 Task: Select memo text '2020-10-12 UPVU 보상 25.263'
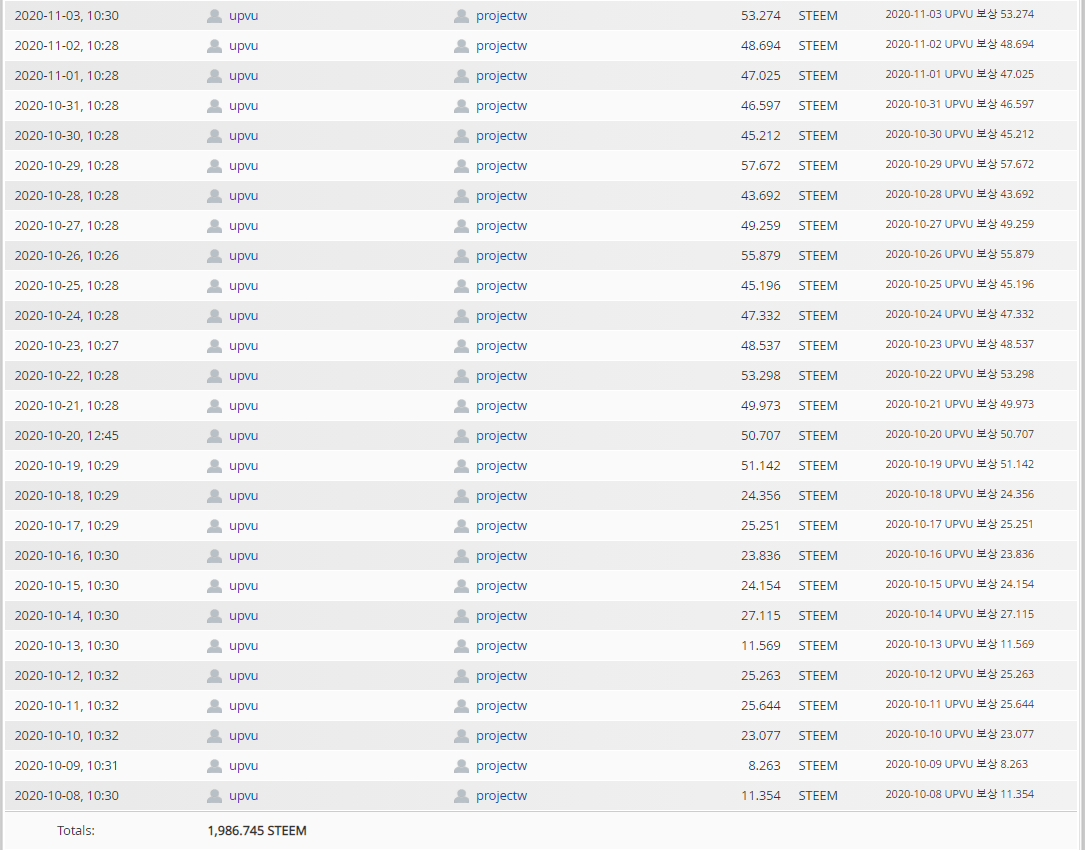coord(960,674)
